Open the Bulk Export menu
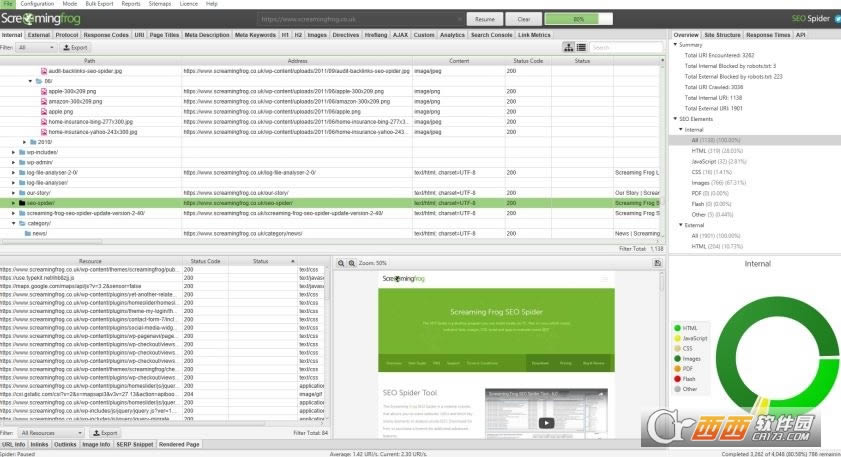841x457 pixels. (x=99, y=4)
